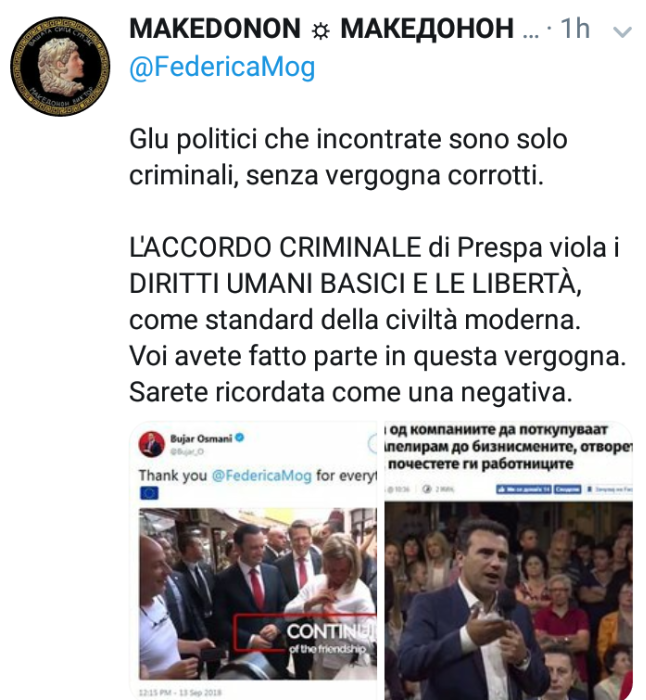Screen dimensions: 646x700
Task: Click the Facebook like button in right image
Action: click(524, 489)
